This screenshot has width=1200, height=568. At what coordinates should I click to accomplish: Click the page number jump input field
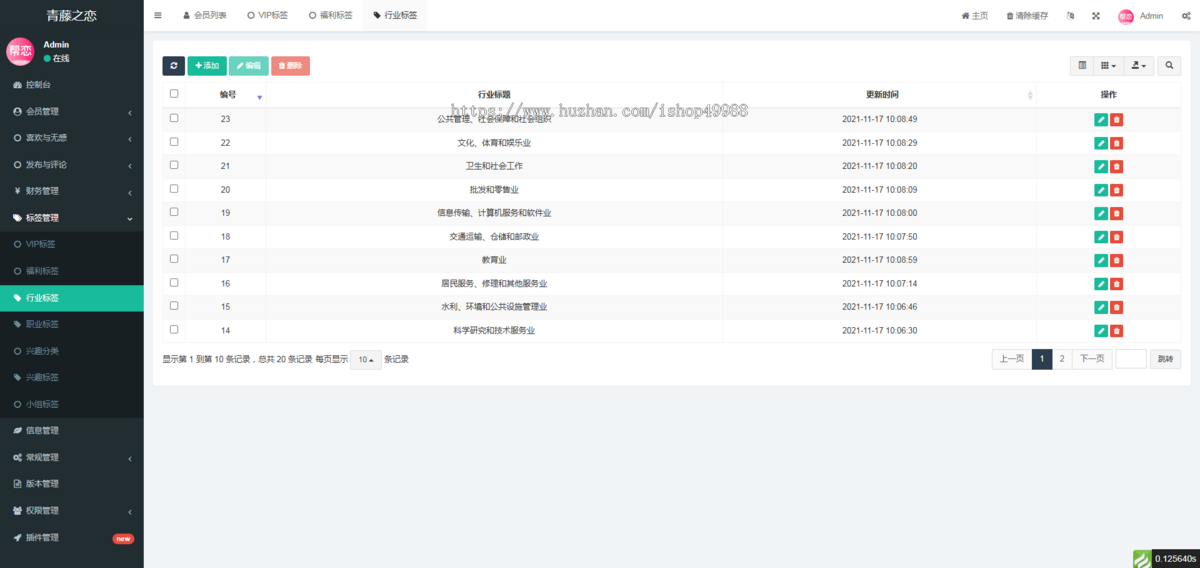(x=1131, y=359)
